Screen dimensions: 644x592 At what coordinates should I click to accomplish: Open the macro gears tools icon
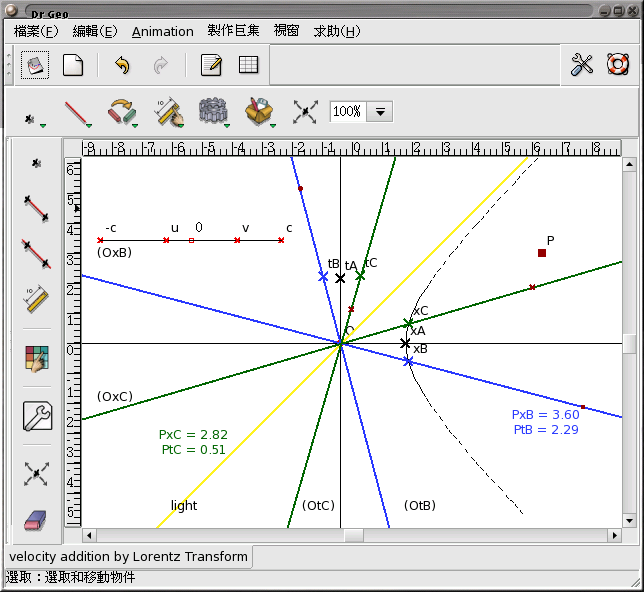pos(212,111)
